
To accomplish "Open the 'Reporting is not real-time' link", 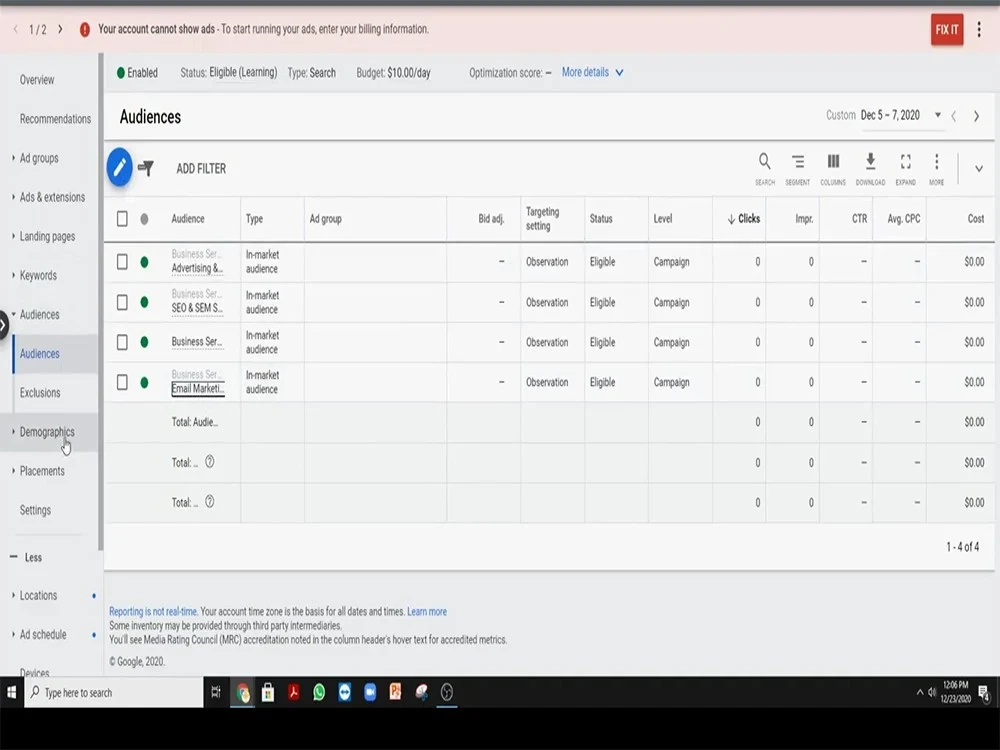I will tap(153, 612).
